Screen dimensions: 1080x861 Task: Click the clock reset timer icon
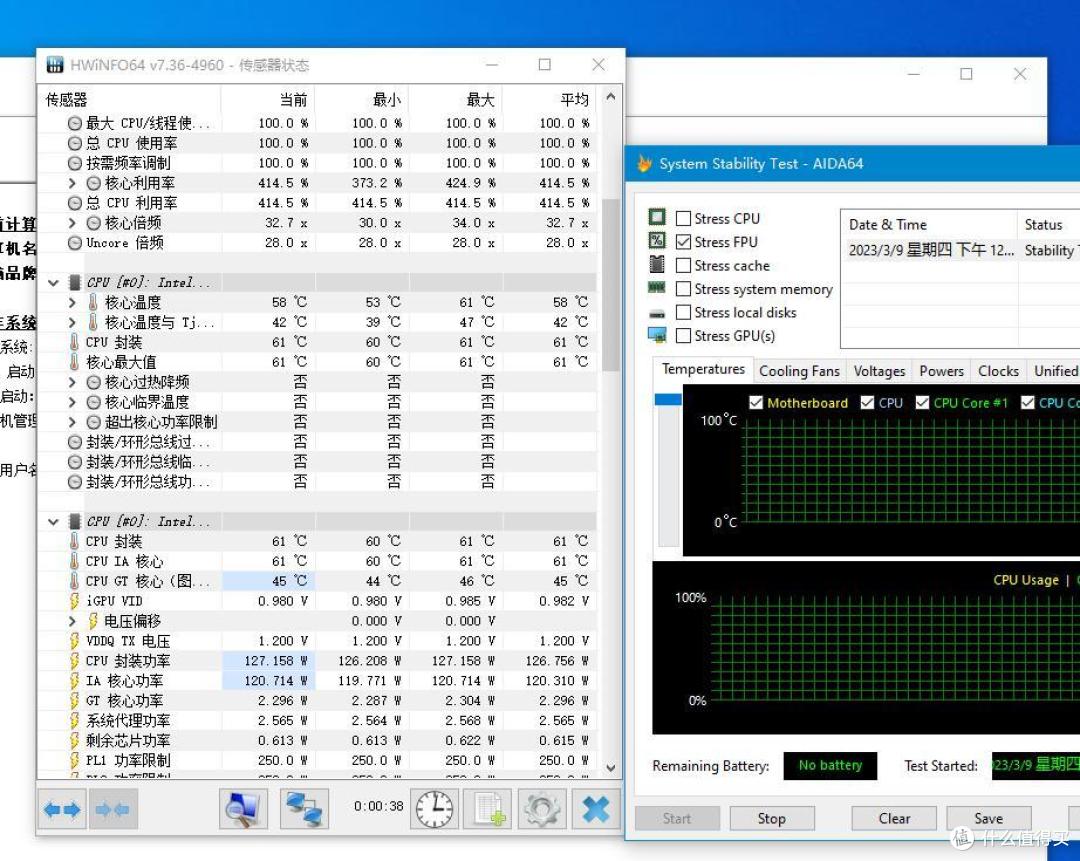click(x=435, y=809)
